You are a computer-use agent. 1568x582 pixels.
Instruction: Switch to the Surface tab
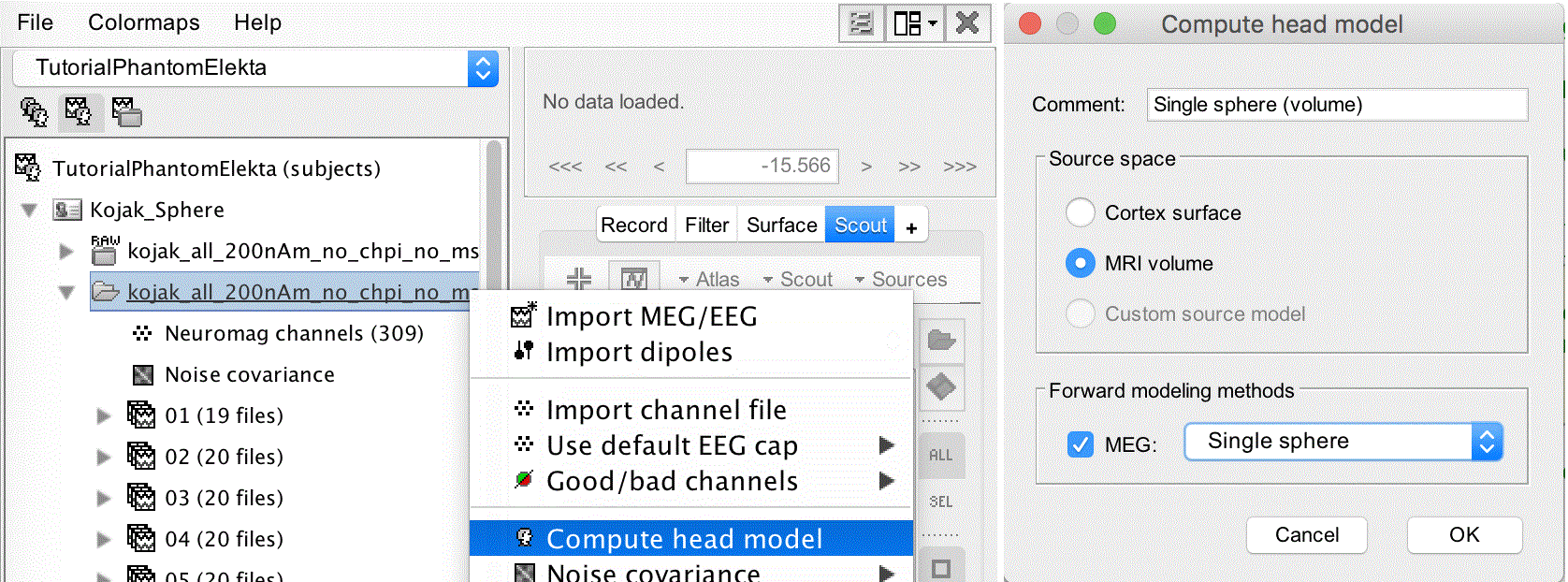point(781,226)
